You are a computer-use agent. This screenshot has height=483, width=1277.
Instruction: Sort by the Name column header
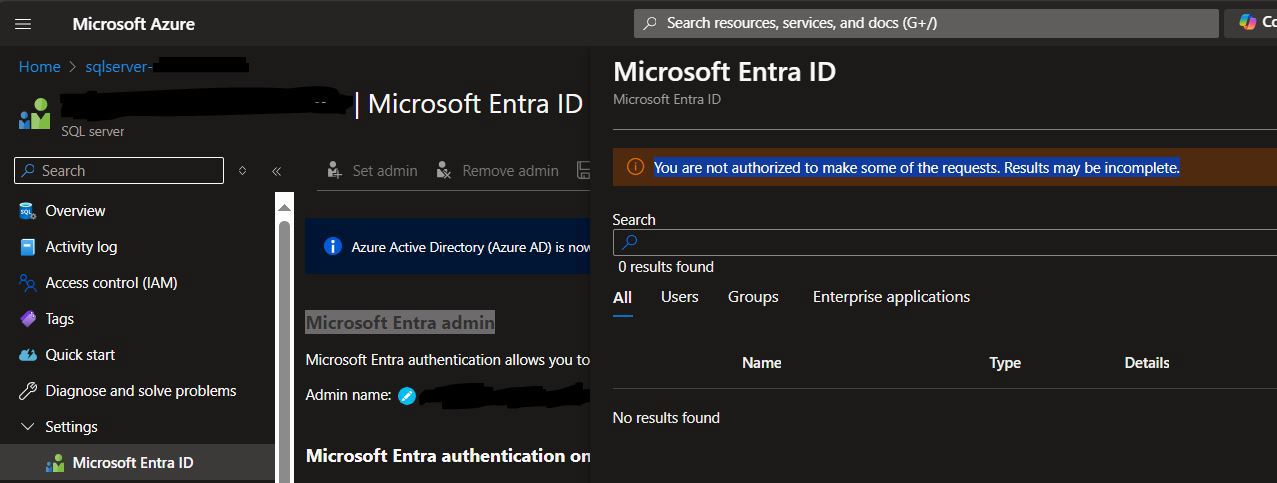pos(762,363)
